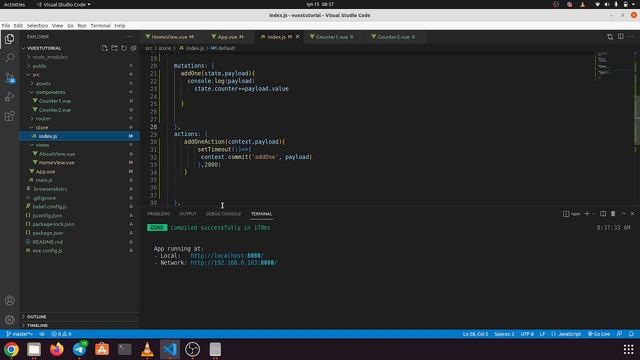The width and height of the screenshot is (640, 360).
Task: Collapse all folders in explorer
Action: pyautogui.click(x=133, y=48)
